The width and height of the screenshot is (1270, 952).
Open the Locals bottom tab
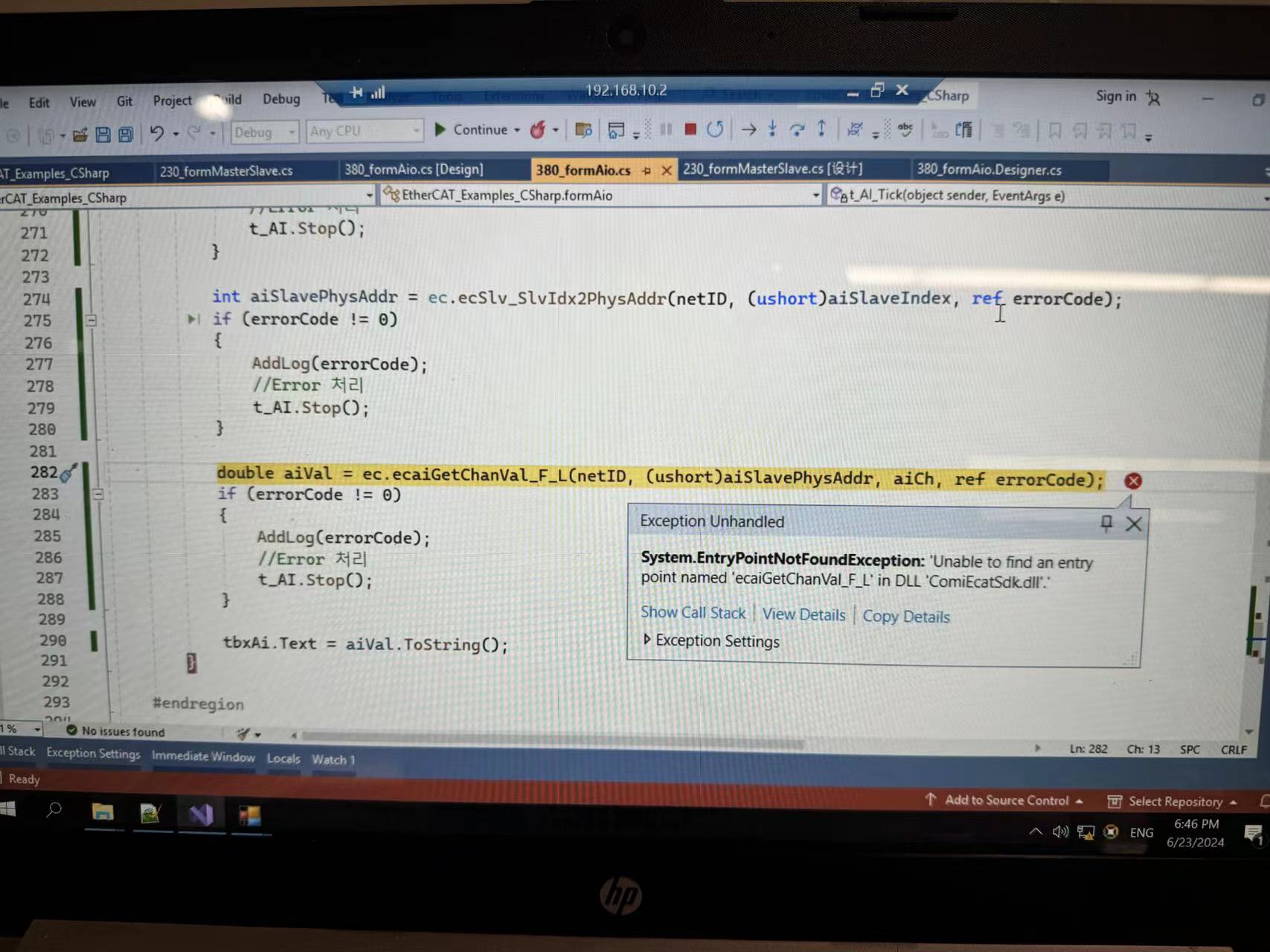(x=283, y=759)
